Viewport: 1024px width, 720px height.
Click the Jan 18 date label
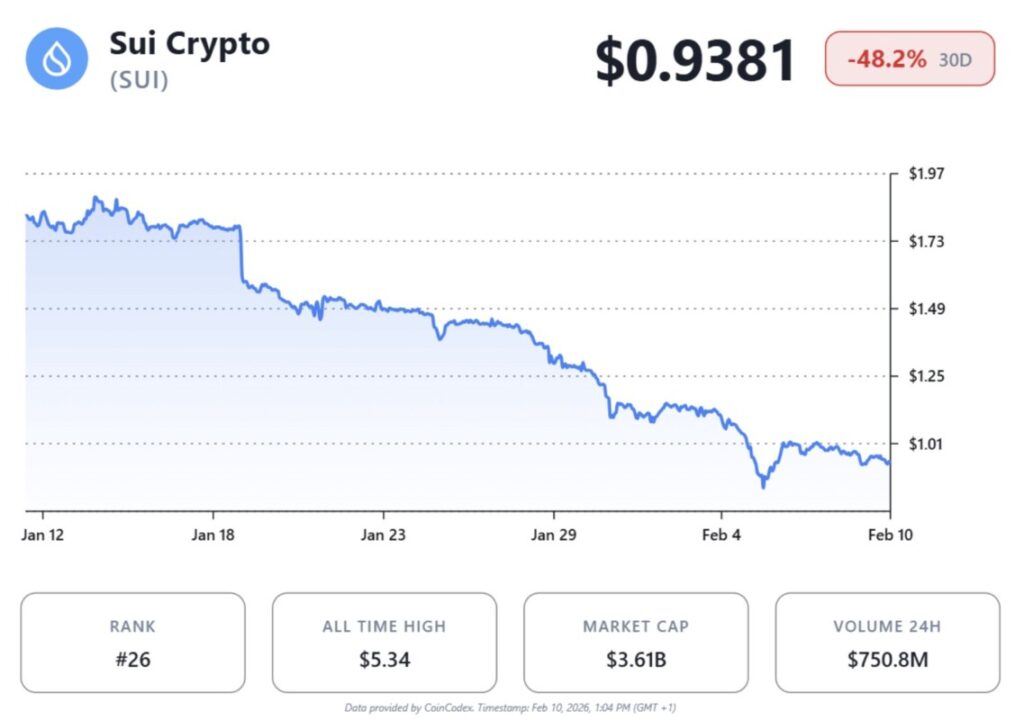213,535
